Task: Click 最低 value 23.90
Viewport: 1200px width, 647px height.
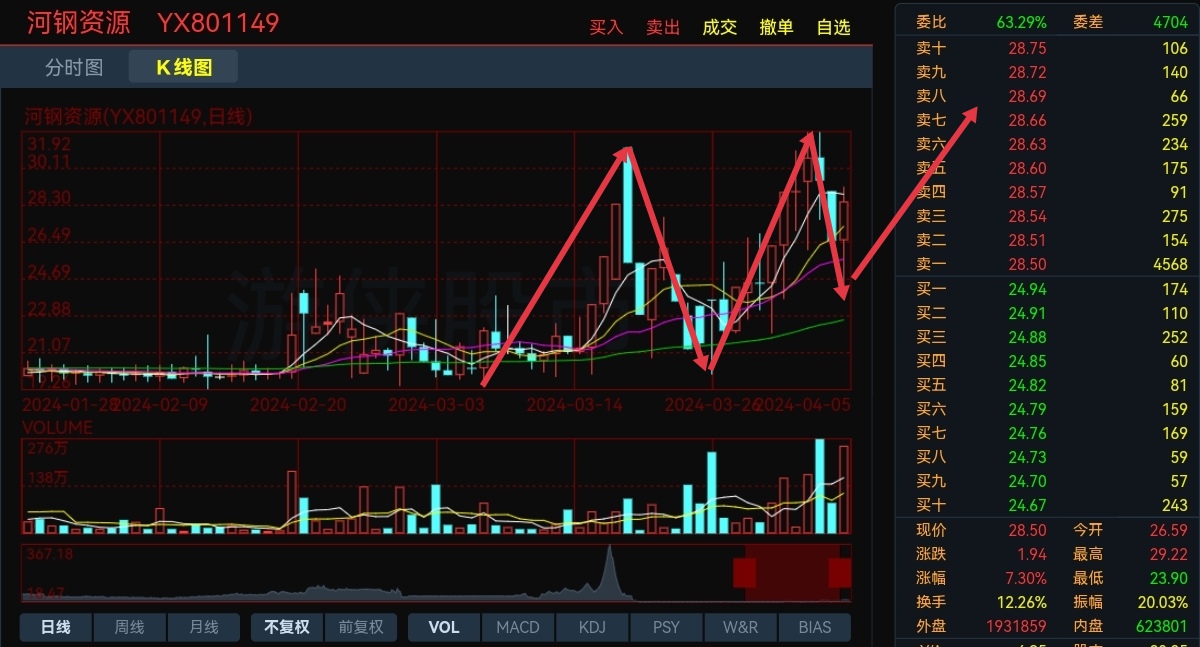Action: (1168, 578)
